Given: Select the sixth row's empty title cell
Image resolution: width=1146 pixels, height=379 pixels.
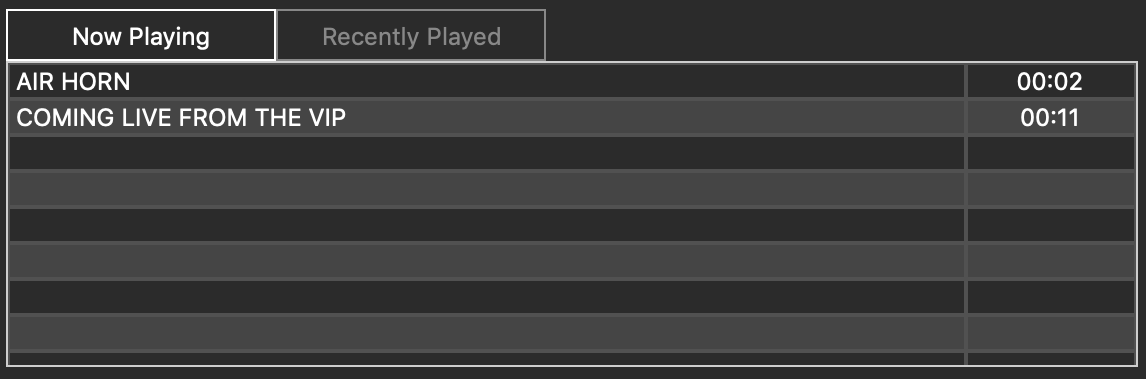Looking at the screenshot, I should [x=487, y=260].
